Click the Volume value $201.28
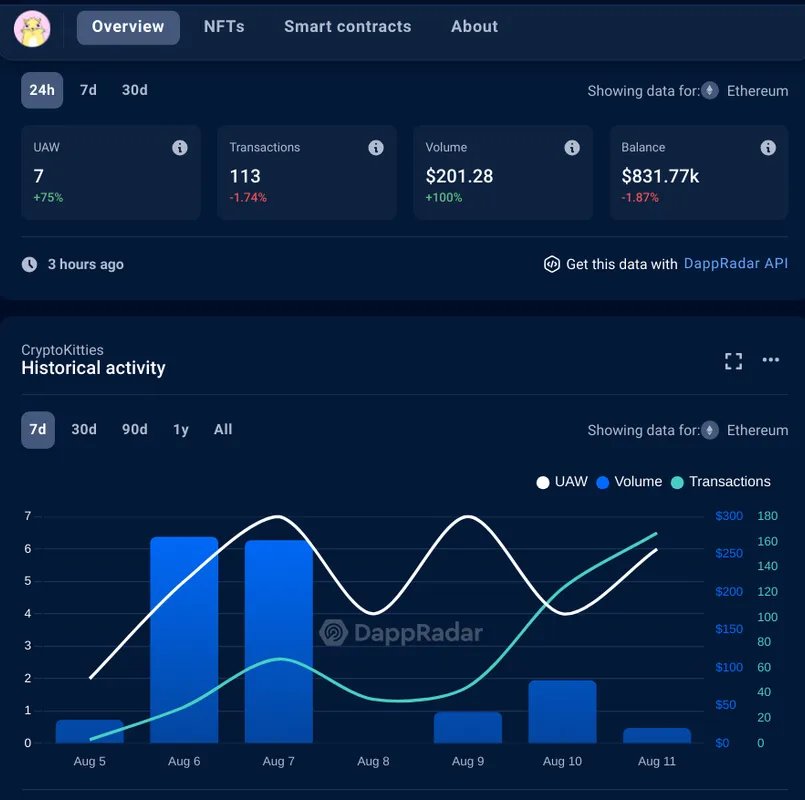Viewport: 805px width, 800px height. point(459,177)
